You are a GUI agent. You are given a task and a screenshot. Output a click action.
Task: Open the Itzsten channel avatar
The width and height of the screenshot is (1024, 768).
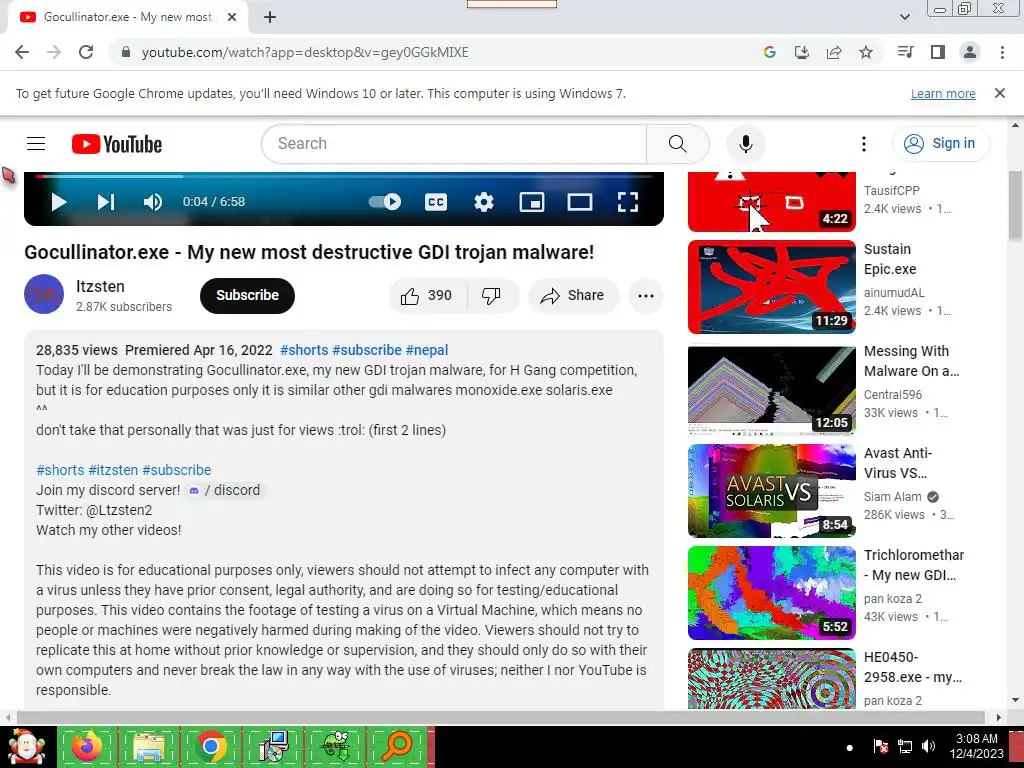(44, 295)
